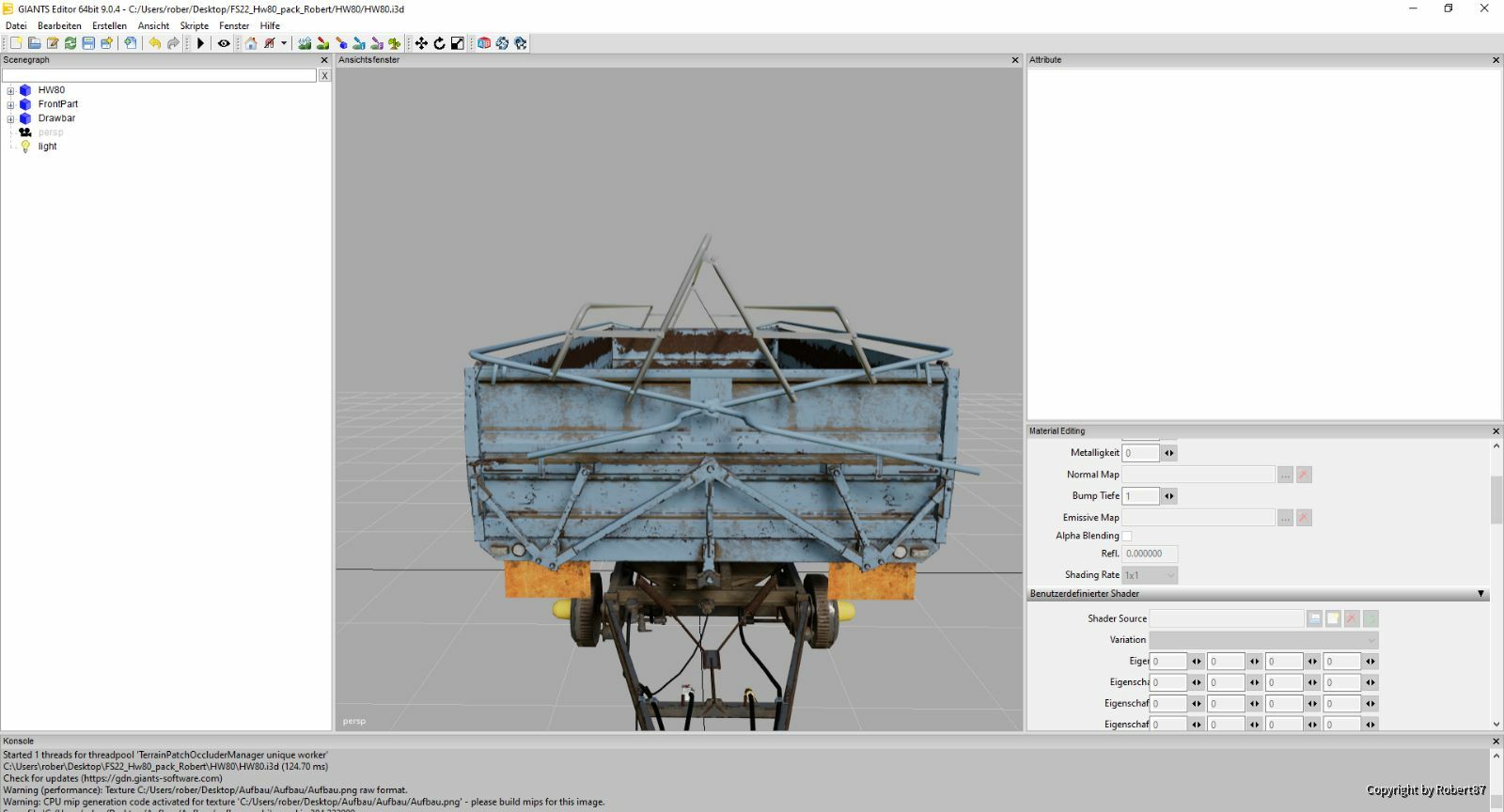Select the scale tool

457,43
